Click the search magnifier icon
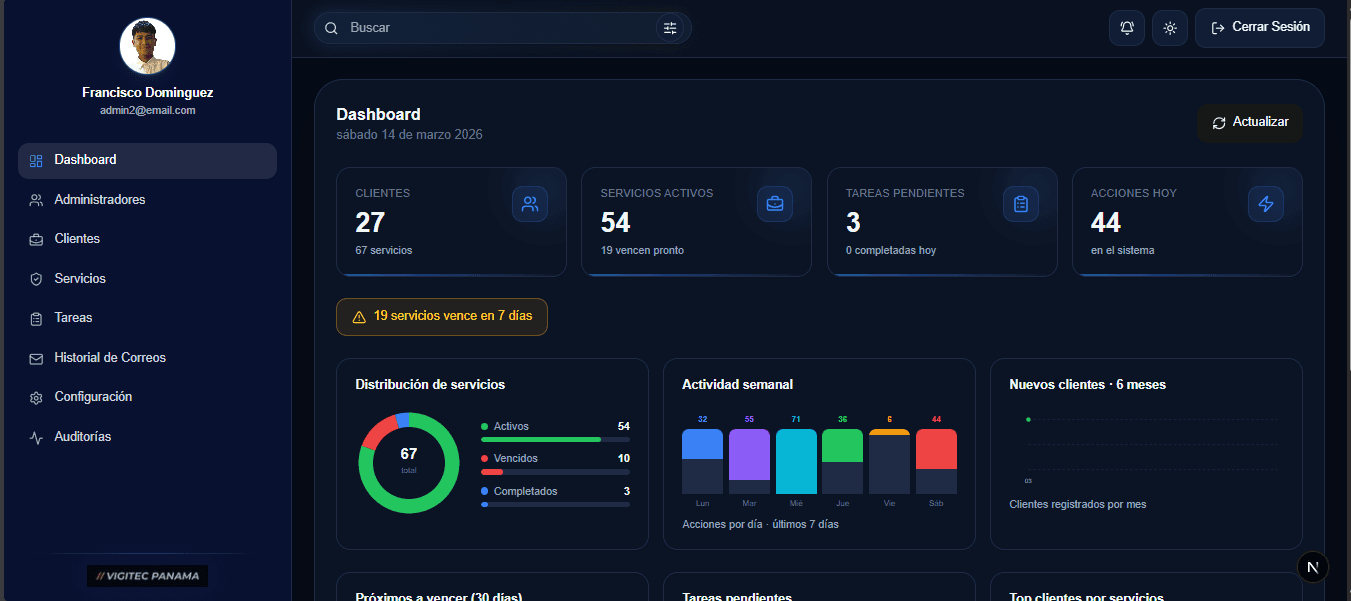This screenshot has width=1351, height=601. click(331, 28)
